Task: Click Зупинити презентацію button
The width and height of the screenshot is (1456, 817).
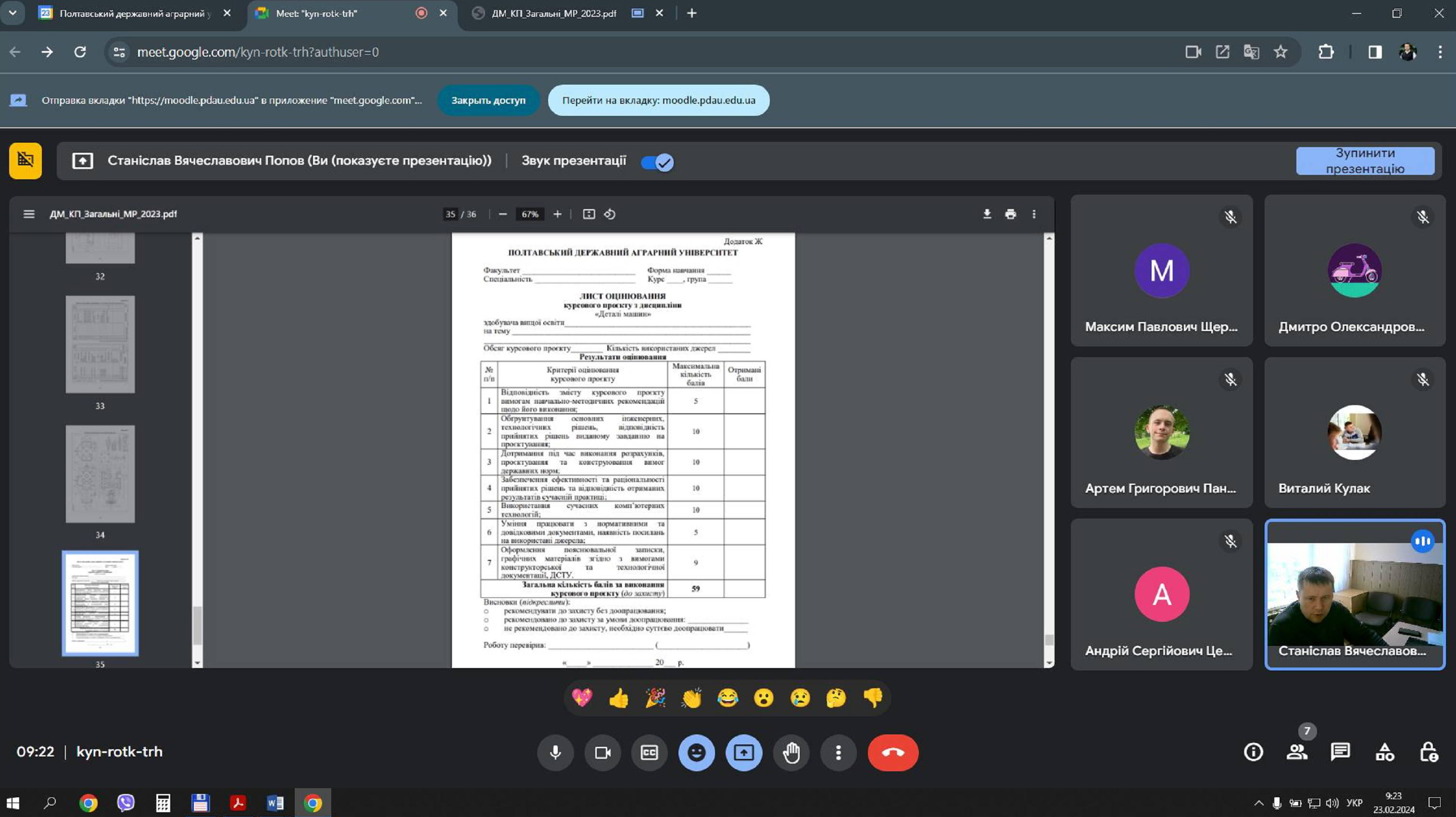Action: 1365,161
